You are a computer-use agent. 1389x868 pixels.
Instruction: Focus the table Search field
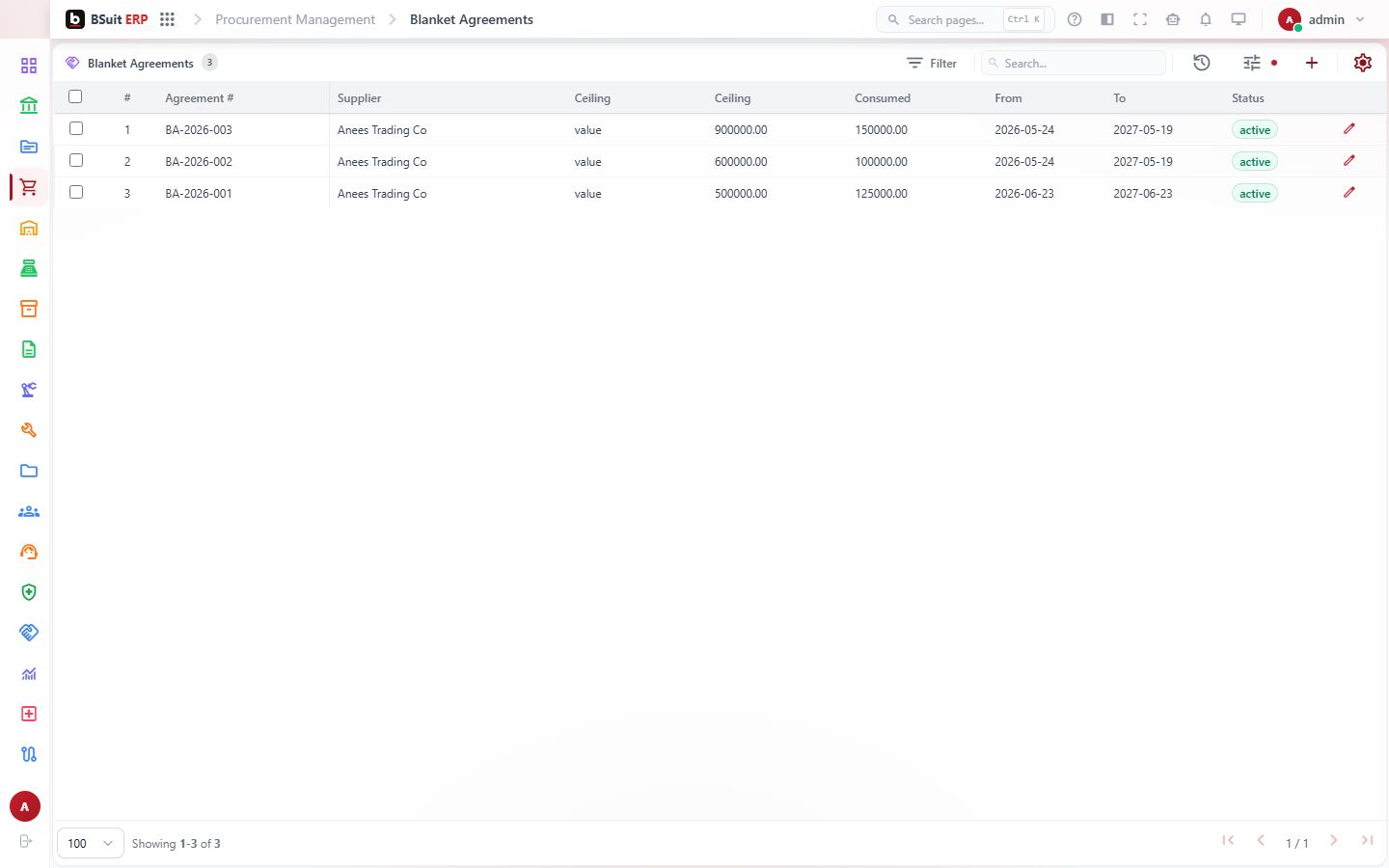pos(1074,63)
